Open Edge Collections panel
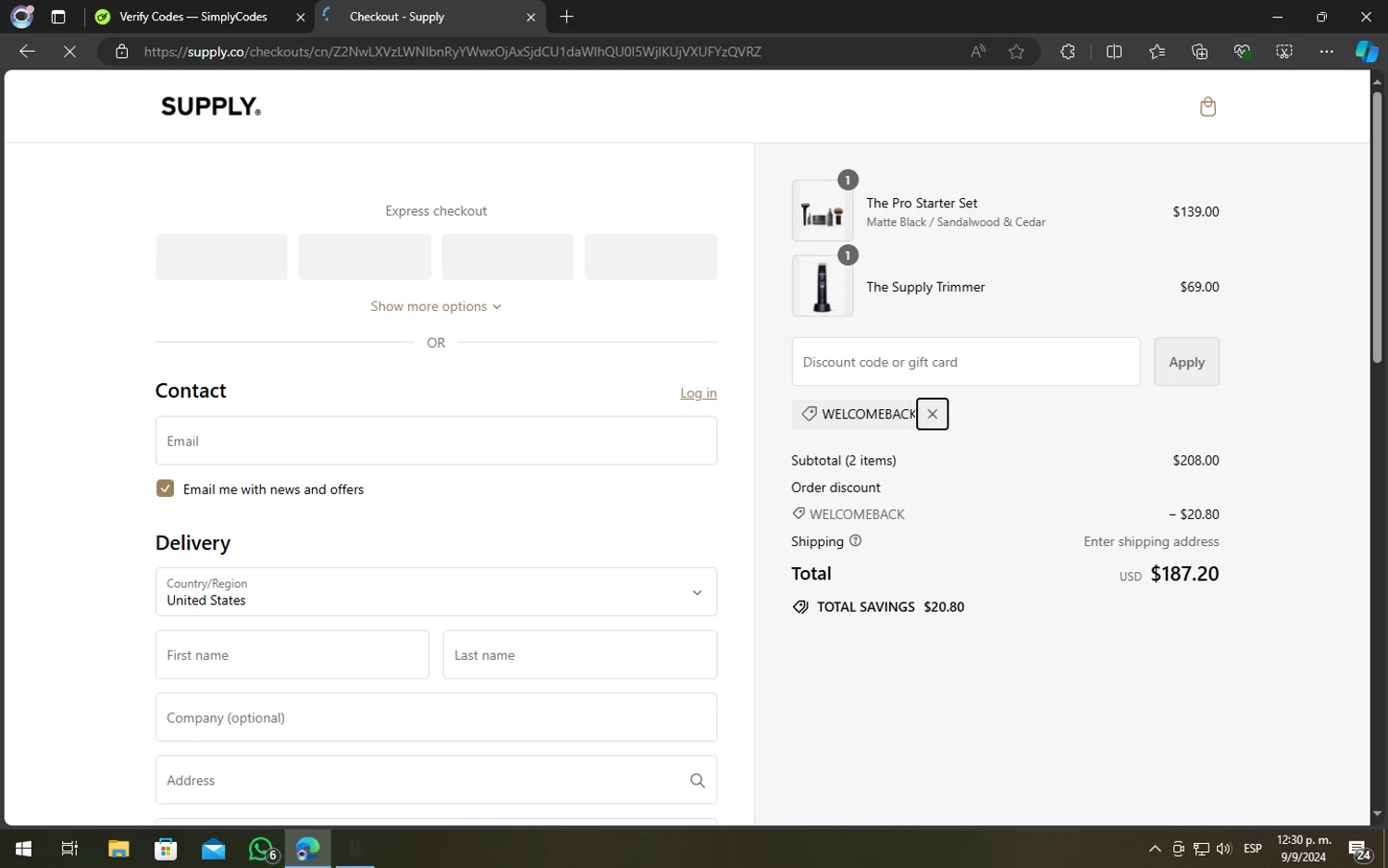Viewport: 1388px width, 868px height. click(1199, 51)
